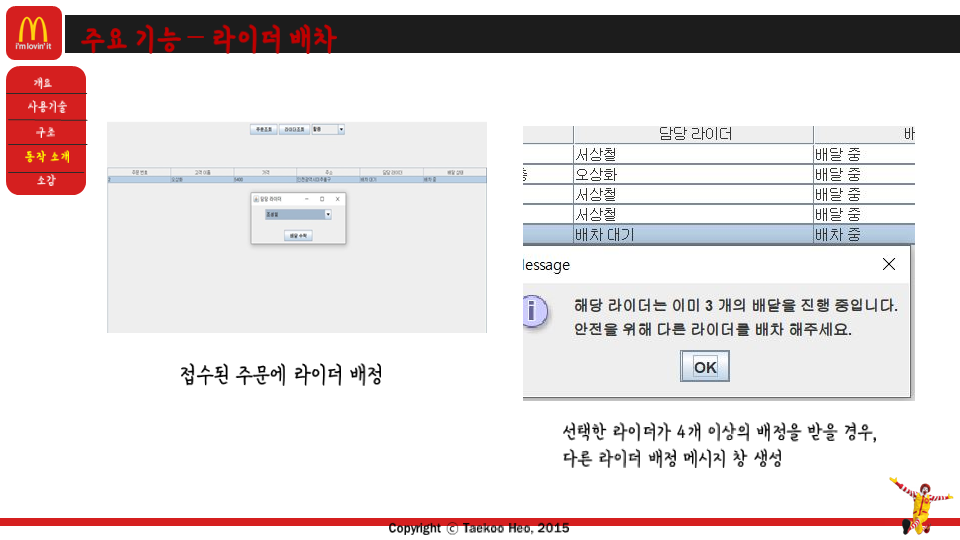The image size is (960, 540).
Task: Go to the 구조 sidebar section
Action: click(x=46, y=132)
